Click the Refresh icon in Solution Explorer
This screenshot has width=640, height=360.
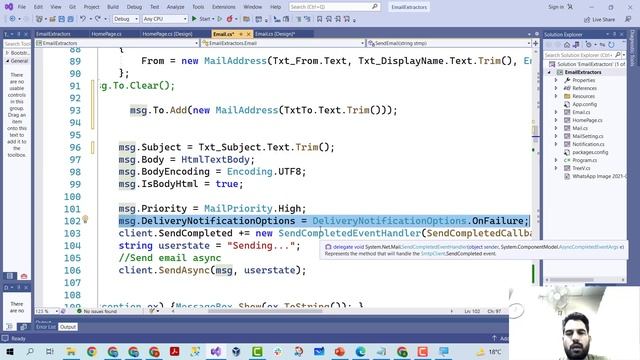(611, 45)
